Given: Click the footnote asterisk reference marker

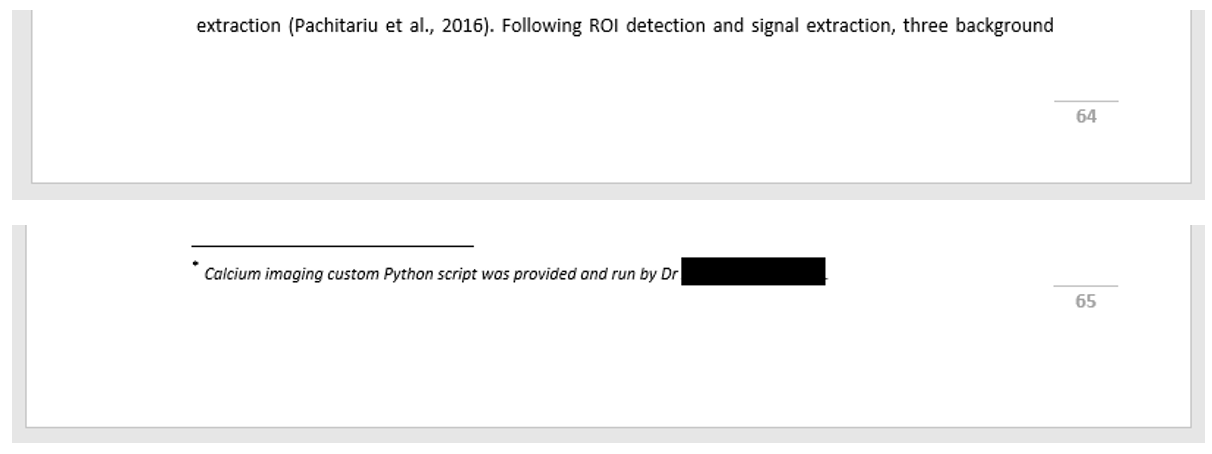Looking at the screenshot, I should (196, 263).
